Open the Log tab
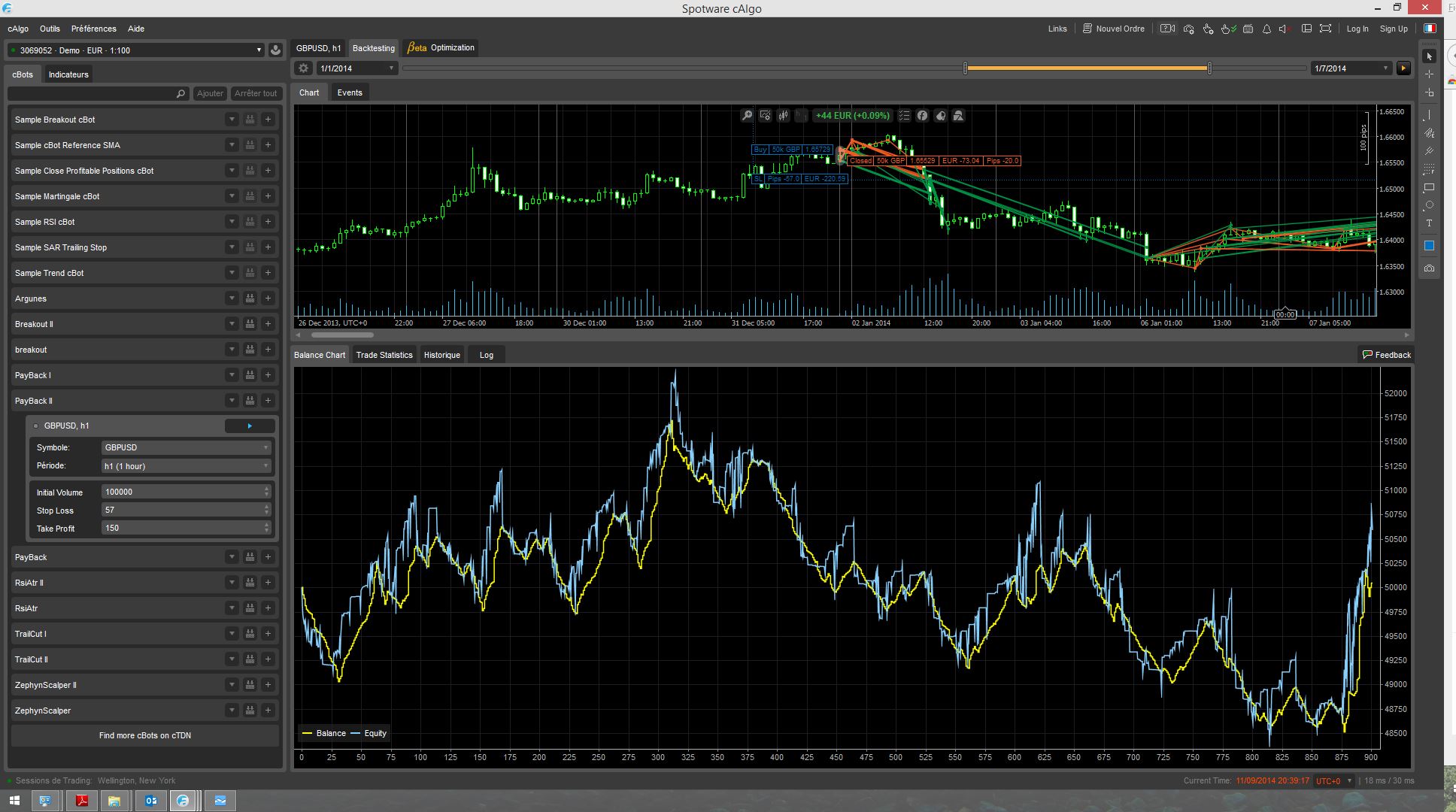This screenshot has height=812, width=1456. tap(487, 355)
